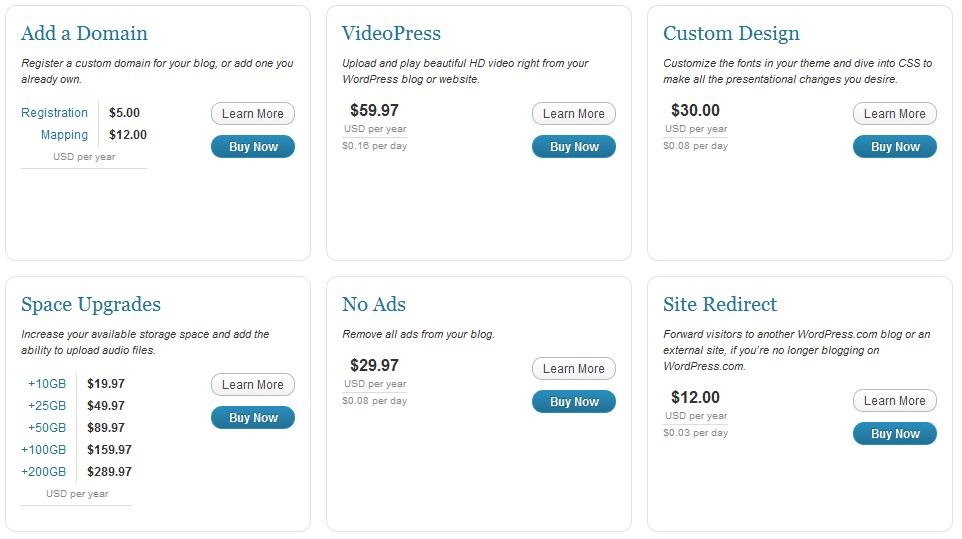This screenshot has height=539, width=962.
Task: Buy the No Ads upgrade
Action: point(573,402)
